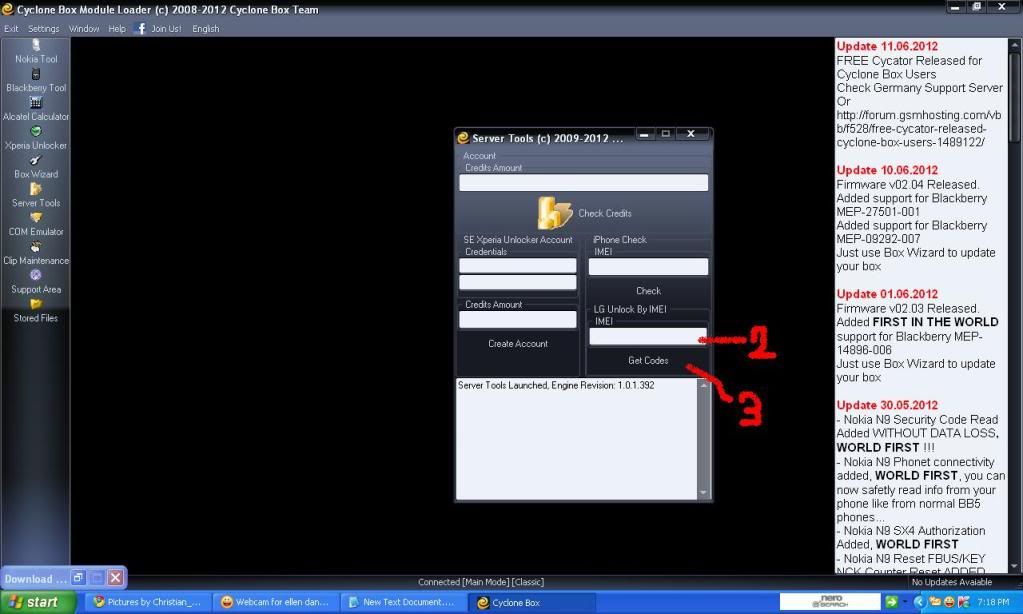1023x614 pixels.
Task: Close the minimized Download window
Action: 115,577
